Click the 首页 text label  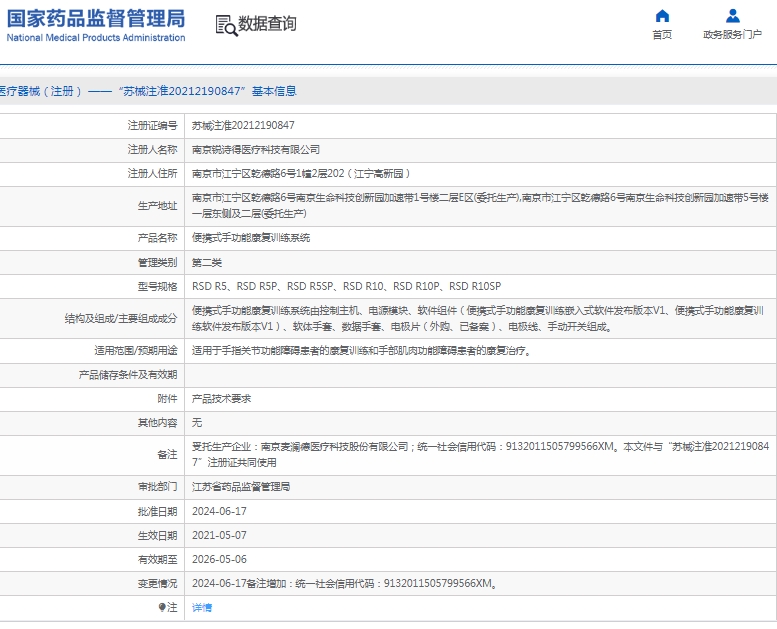point(662,35)
